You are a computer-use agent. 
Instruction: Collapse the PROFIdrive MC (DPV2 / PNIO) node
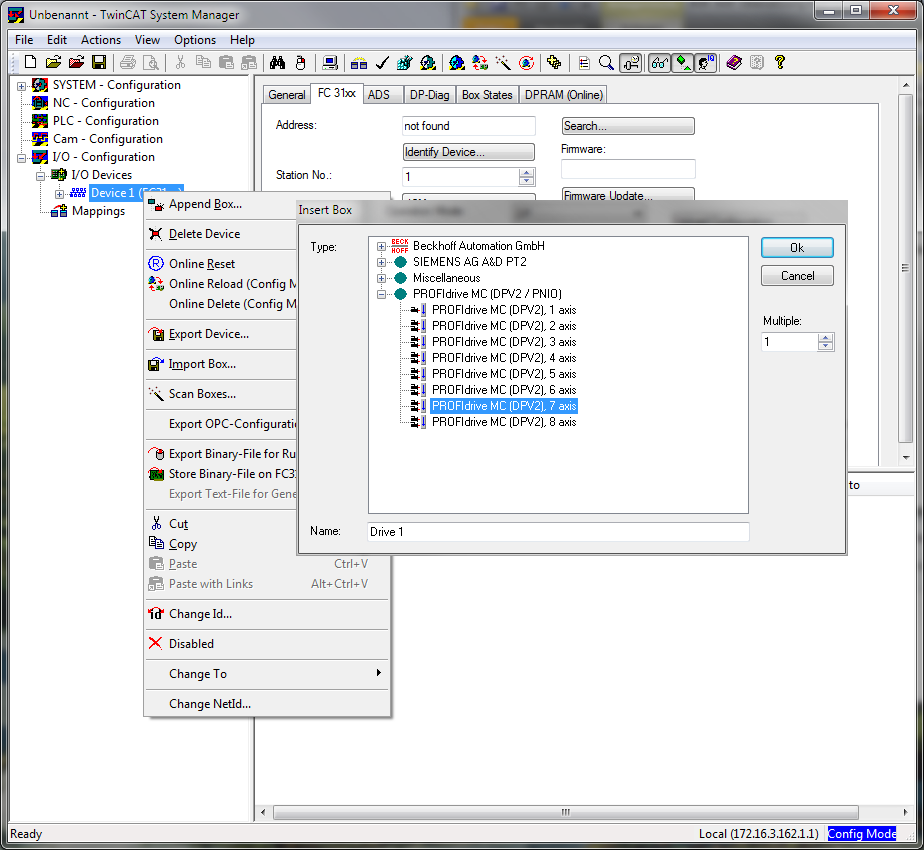381,294
